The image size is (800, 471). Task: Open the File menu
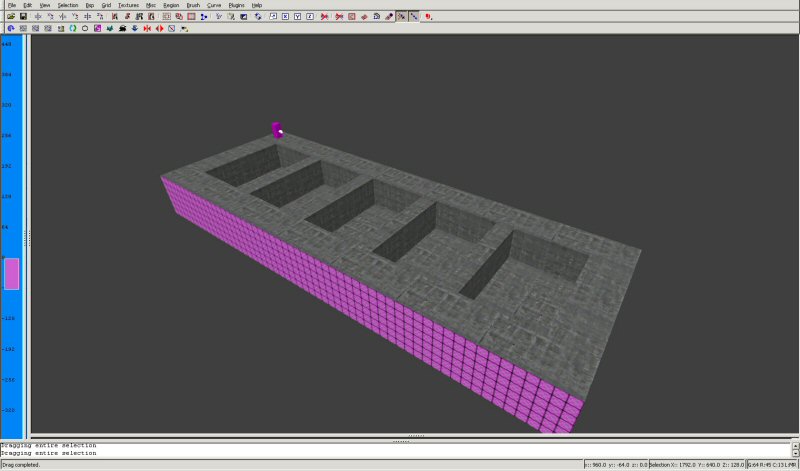point(12,5)
